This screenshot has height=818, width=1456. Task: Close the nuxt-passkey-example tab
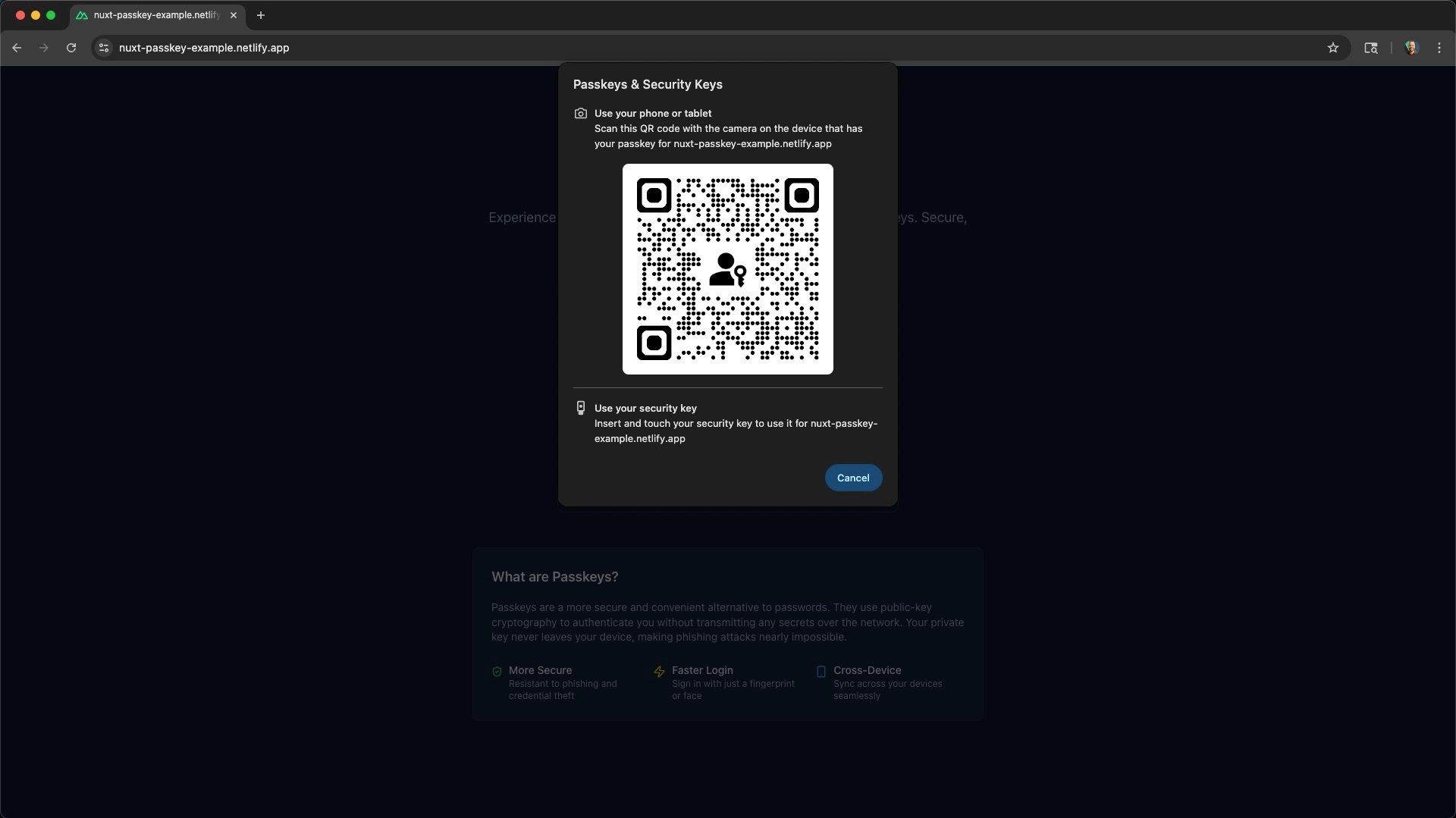[x=233, y=15]
